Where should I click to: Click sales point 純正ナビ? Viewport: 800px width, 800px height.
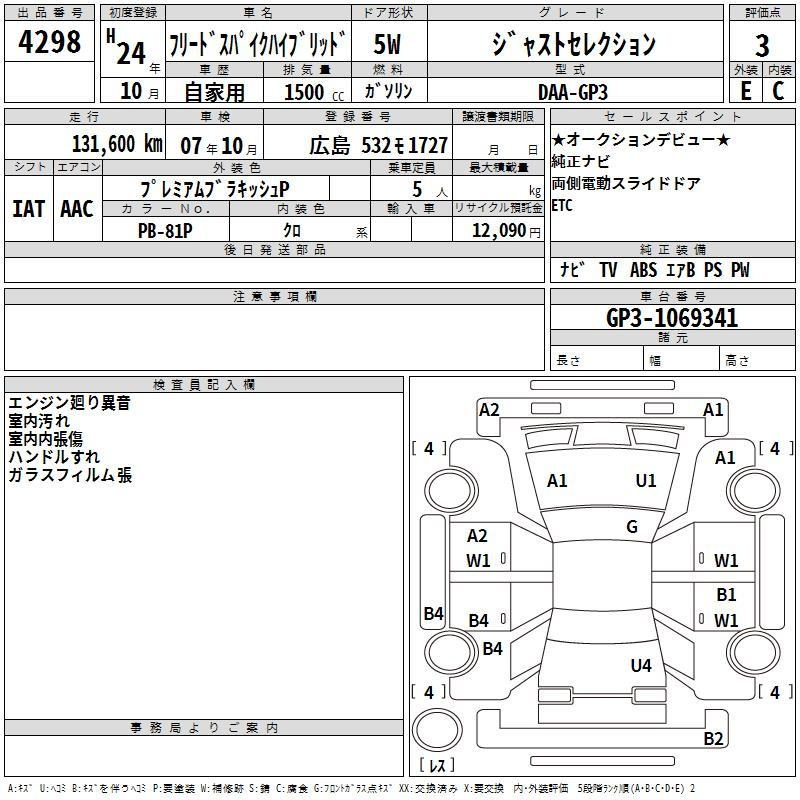581,161
